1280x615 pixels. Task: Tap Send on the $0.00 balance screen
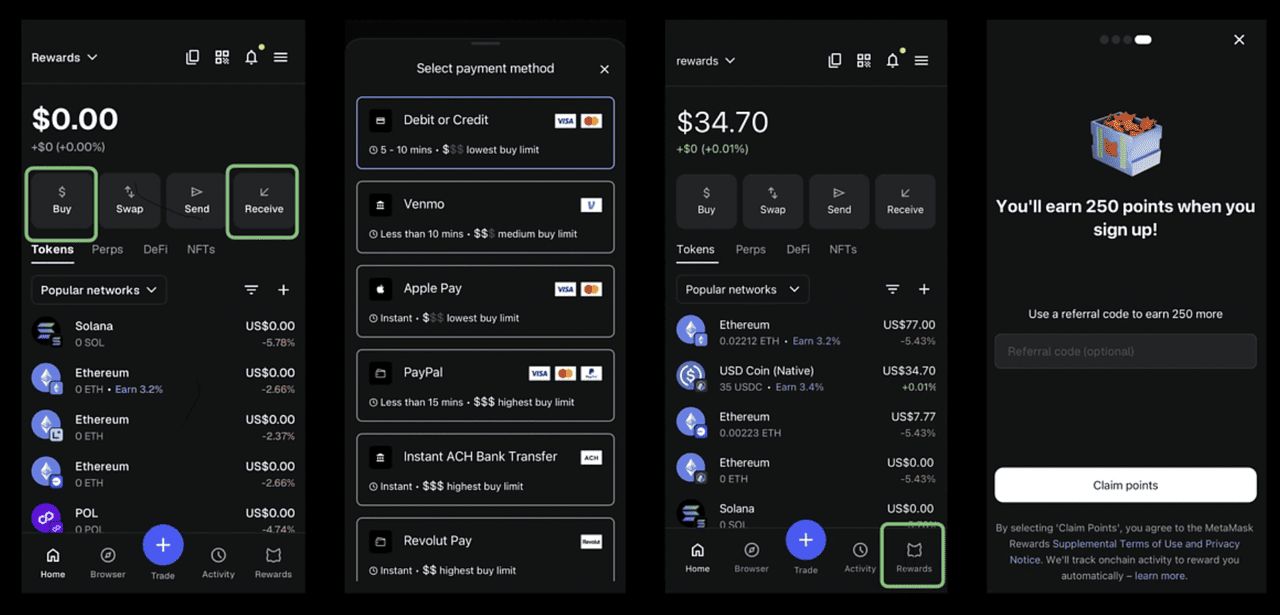[x=197, y=199]
